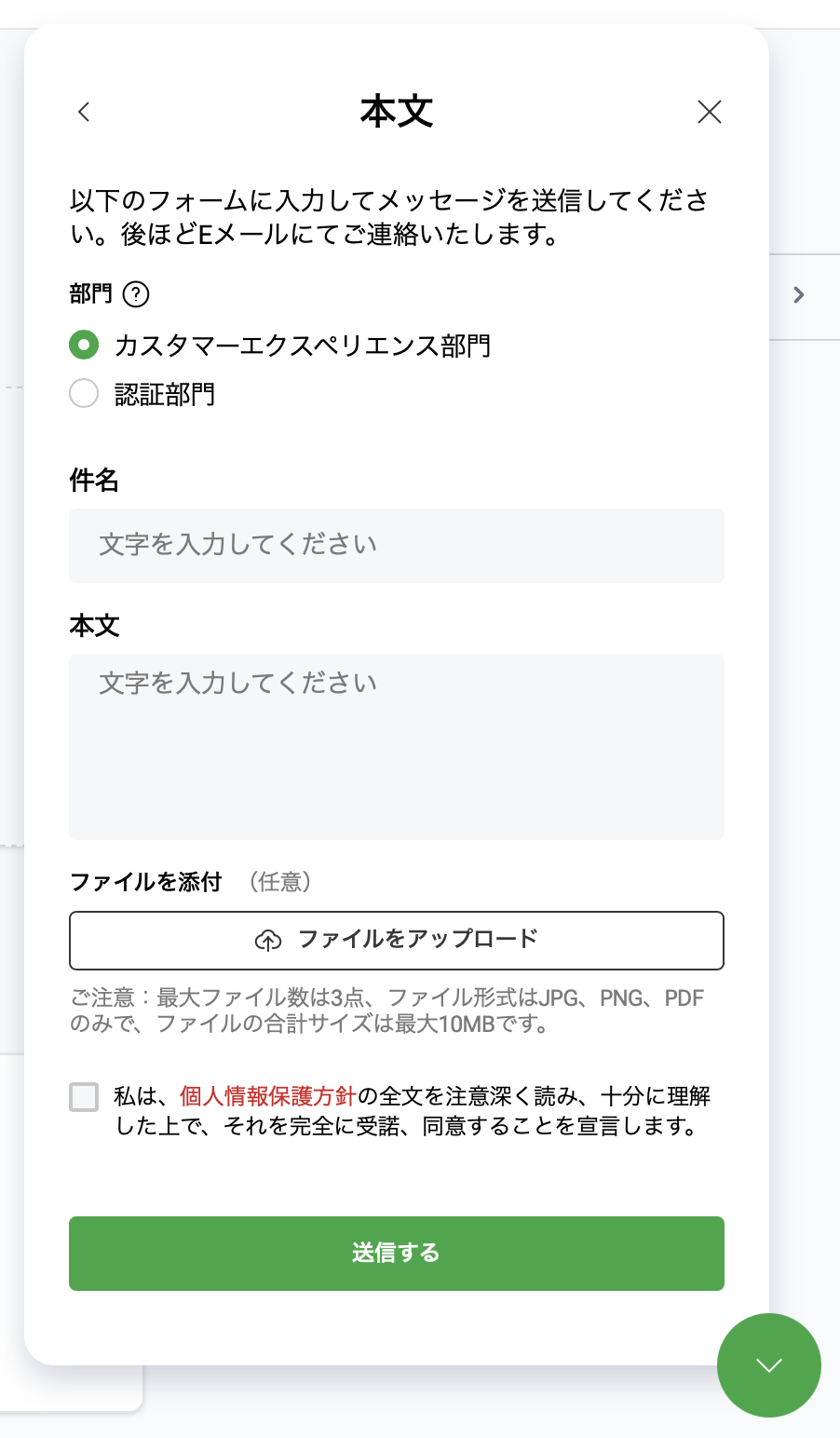Expand the right chevron arrow behind the dialog
Viewport: 840px width, 1438px height.
click(x=798, y=295)
